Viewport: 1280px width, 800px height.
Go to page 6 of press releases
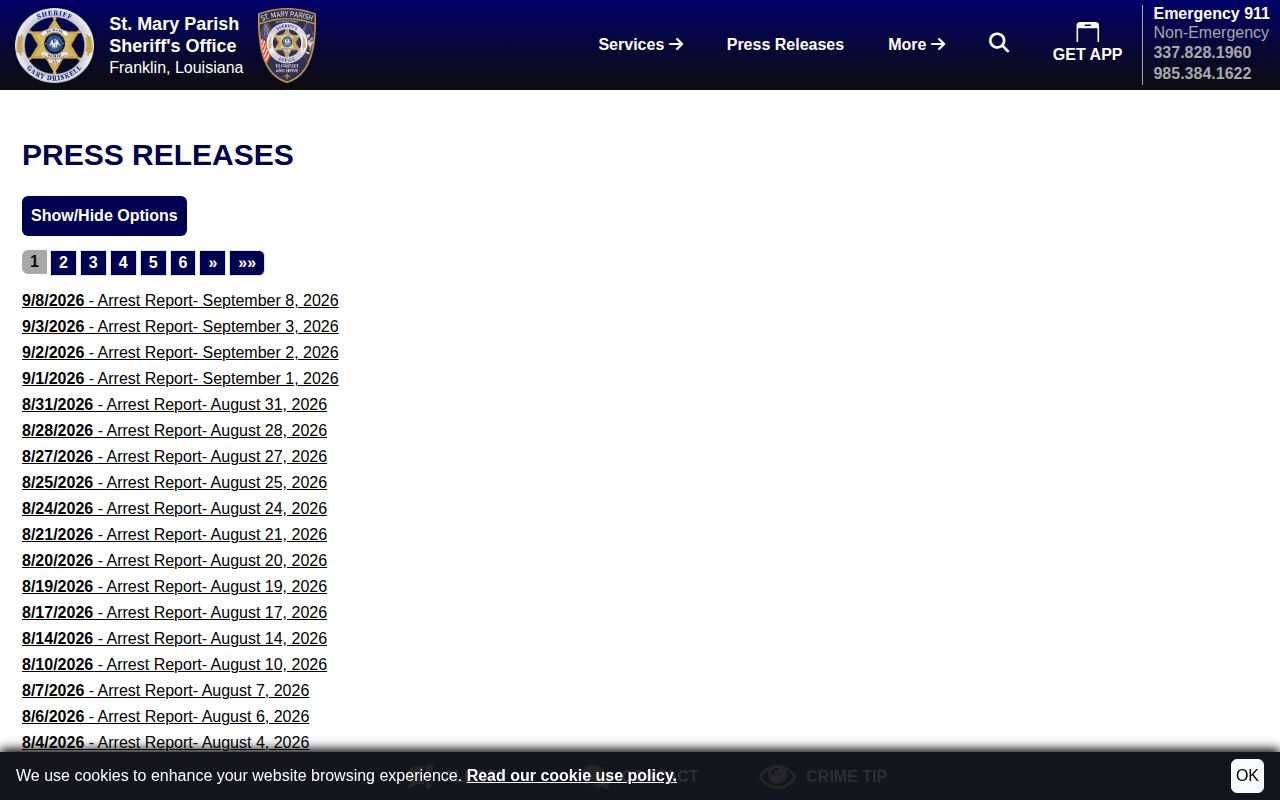coord(183,263)
